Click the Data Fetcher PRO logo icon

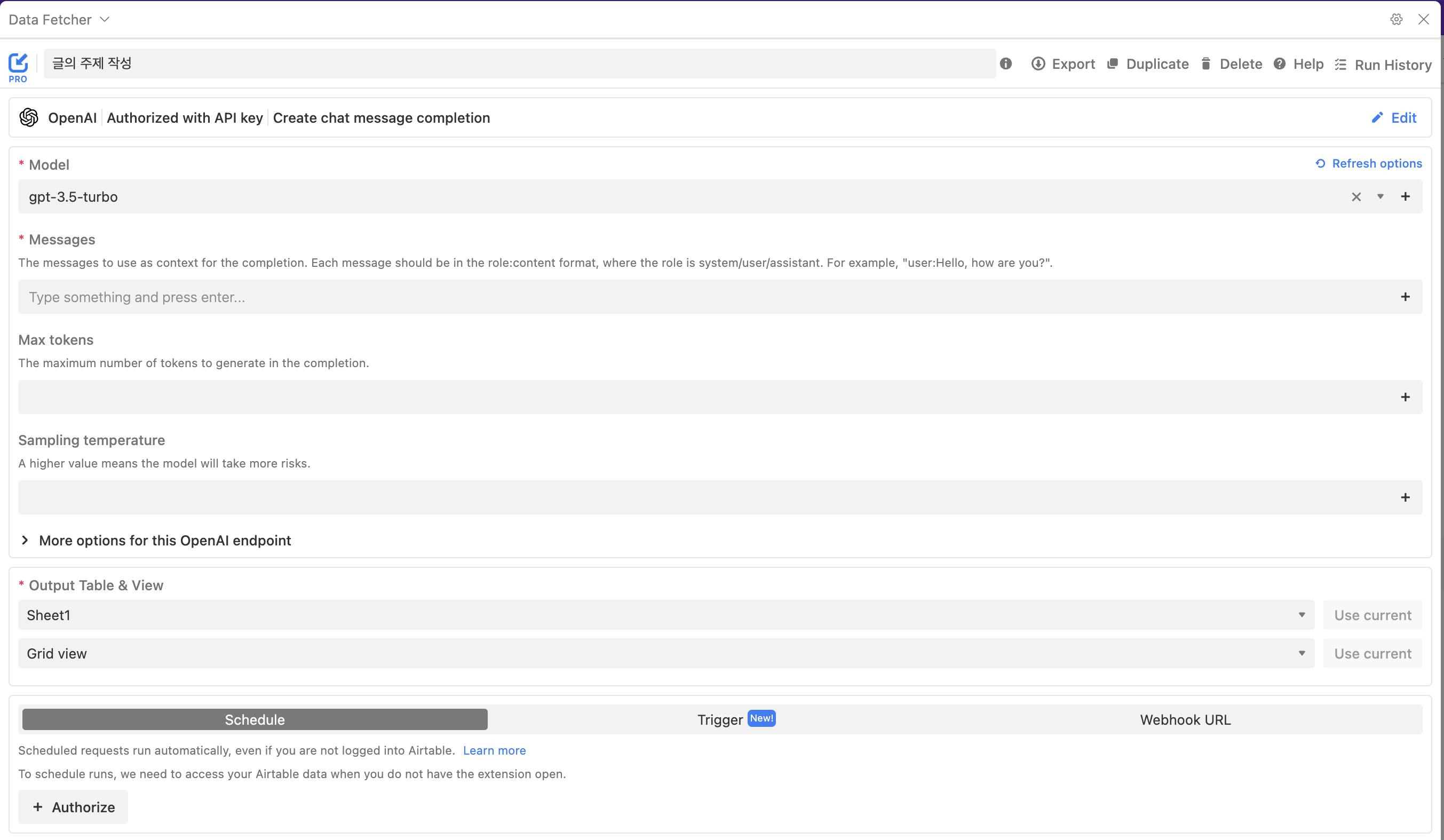[18, 68]
